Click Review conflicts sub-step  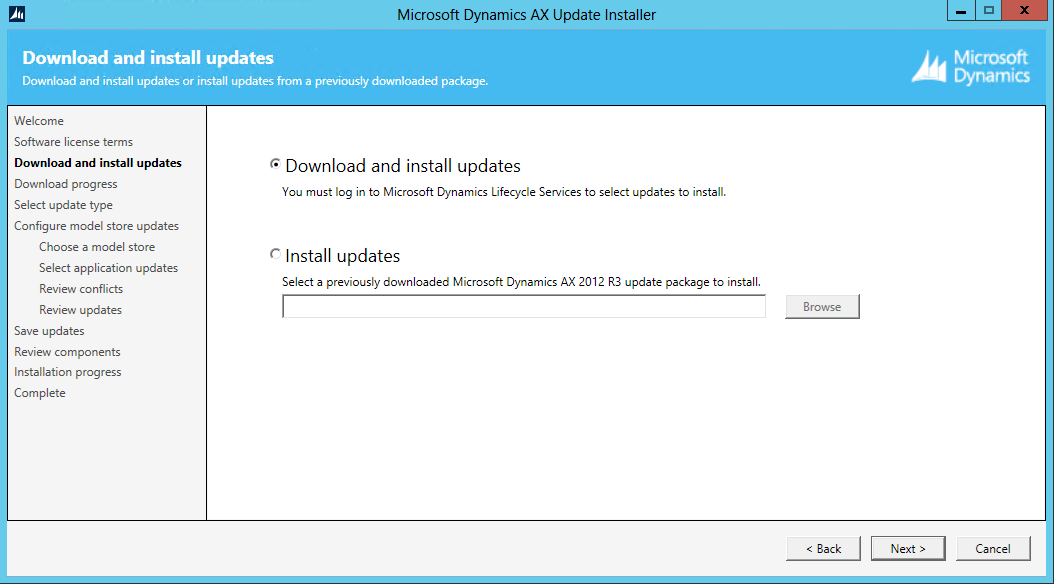coord(81,289)
